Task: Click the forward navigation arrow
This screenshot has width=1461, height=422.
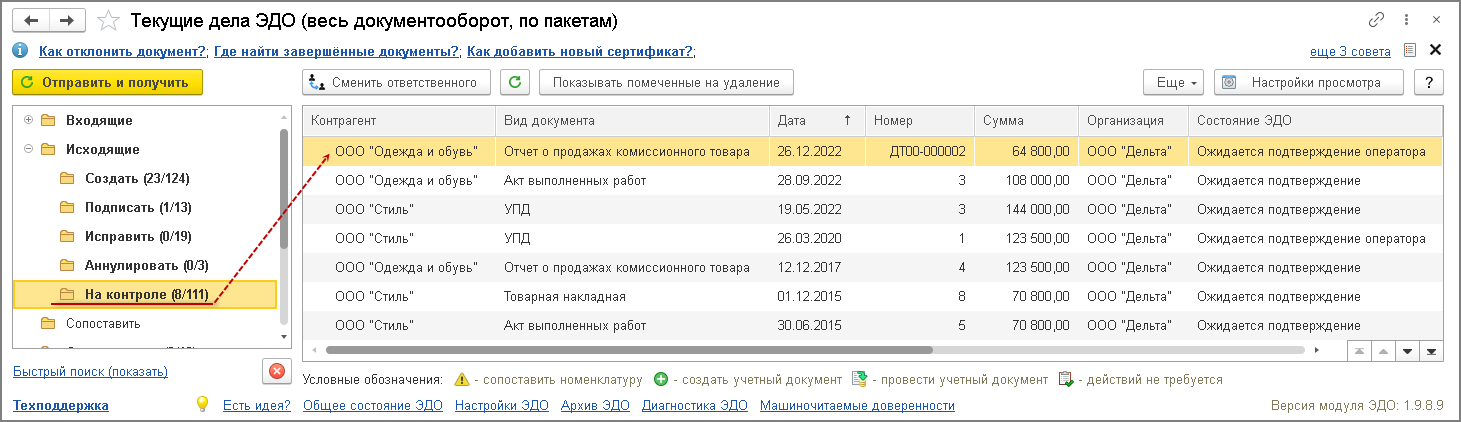Action: pyautogui.click(x=67, y=20)
